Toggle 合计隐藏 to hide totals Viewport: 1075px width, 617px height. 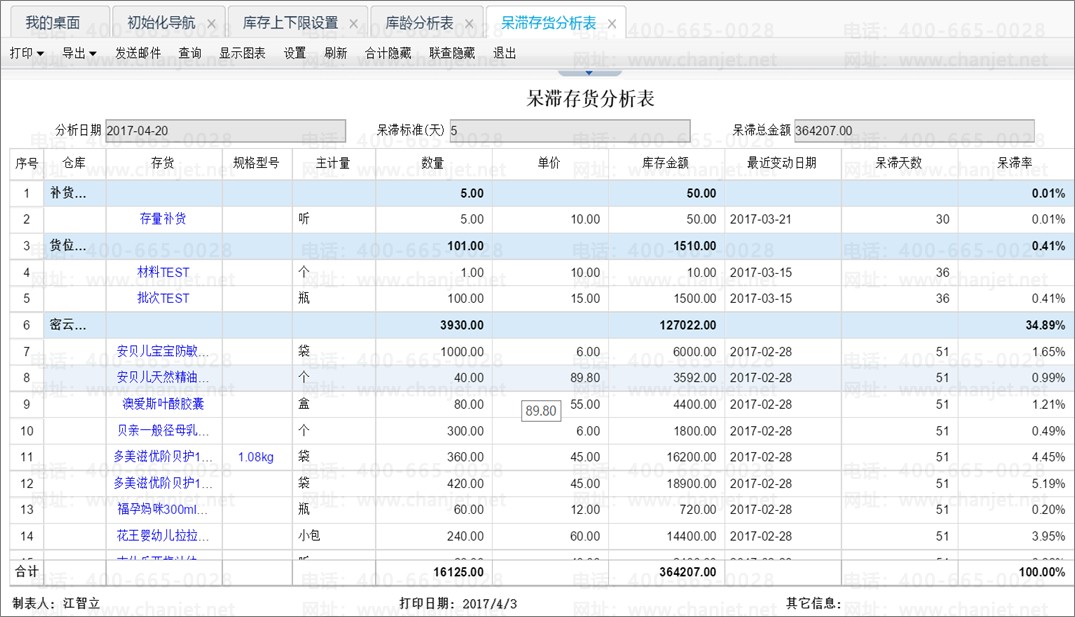tap(388, 53)
